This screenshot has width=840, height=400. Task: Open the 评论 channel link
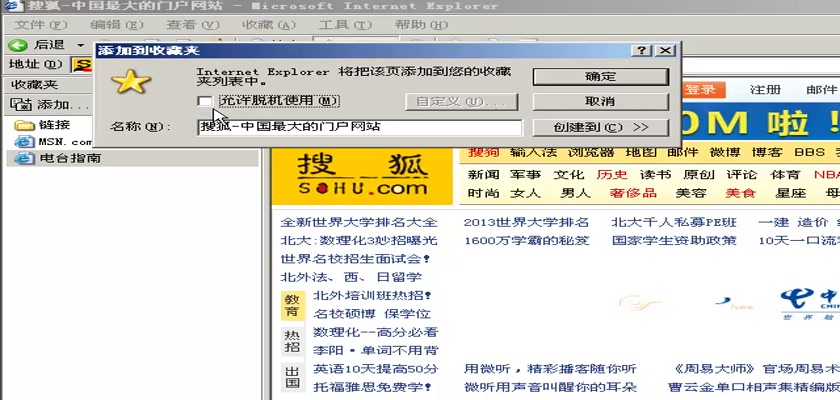742,175
